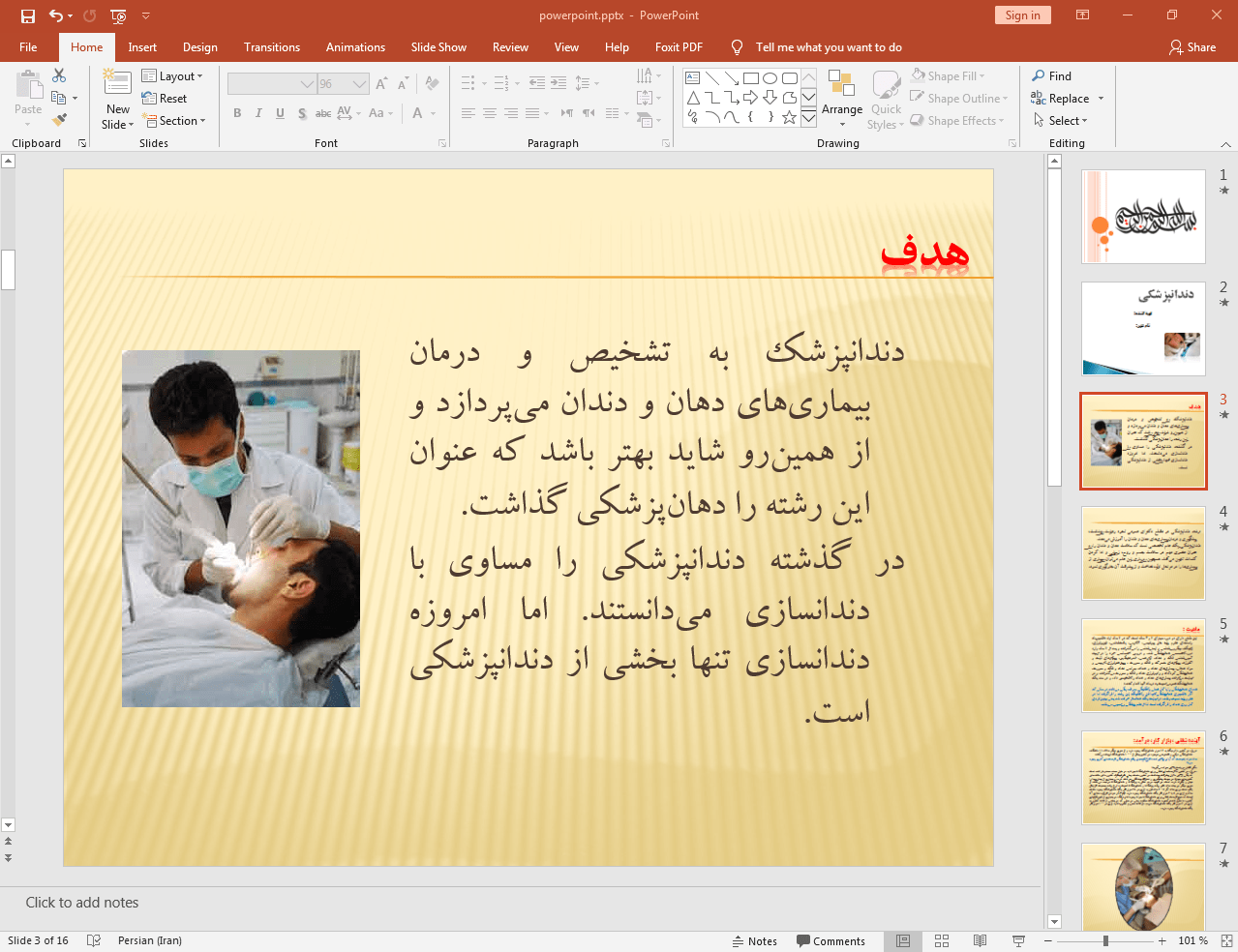
Task: Save the presentation with the floppy disk icon
Action: click(27, 15)
